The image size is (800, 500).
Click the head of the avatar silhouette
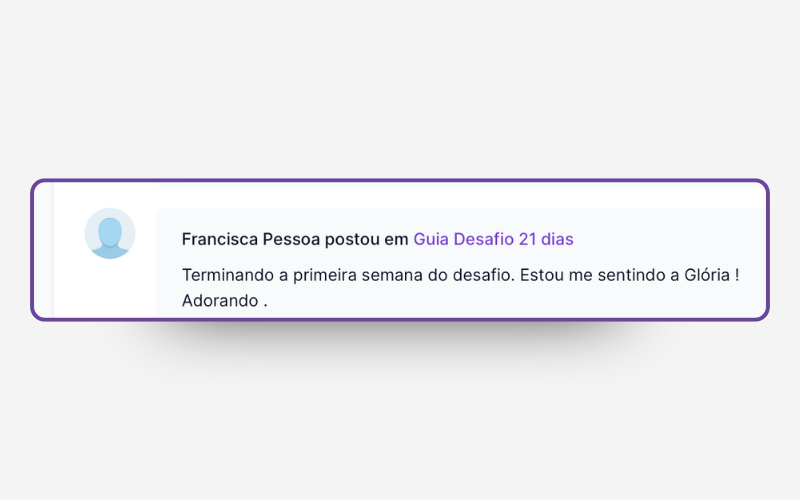tap(110, 230)
